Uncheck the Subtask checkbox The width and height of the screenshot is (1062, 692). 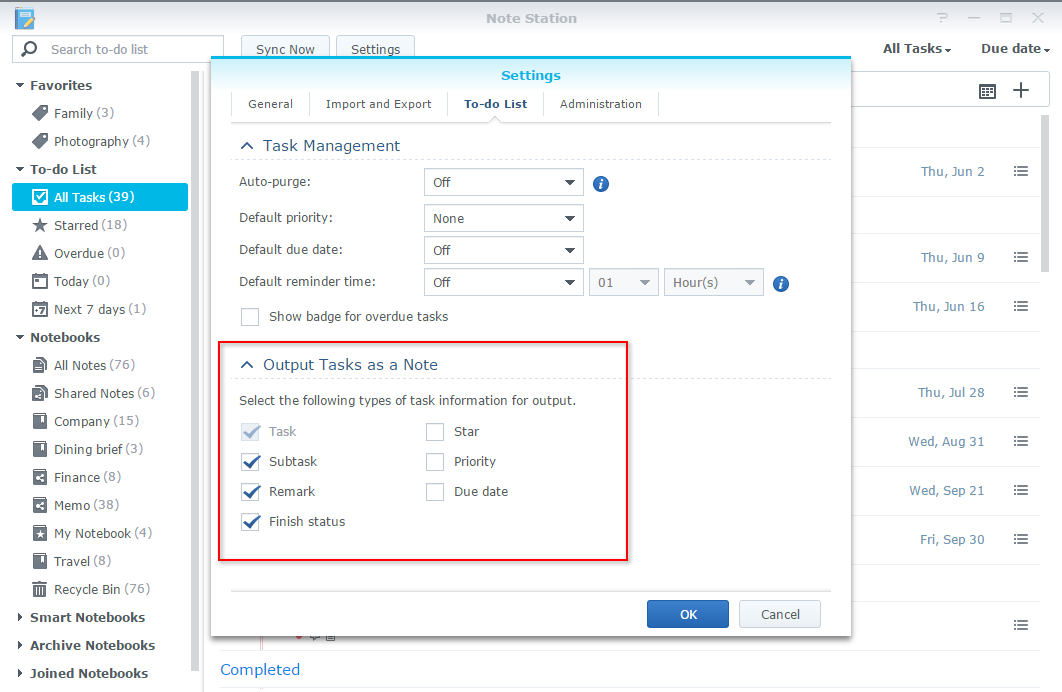(250, 461)
